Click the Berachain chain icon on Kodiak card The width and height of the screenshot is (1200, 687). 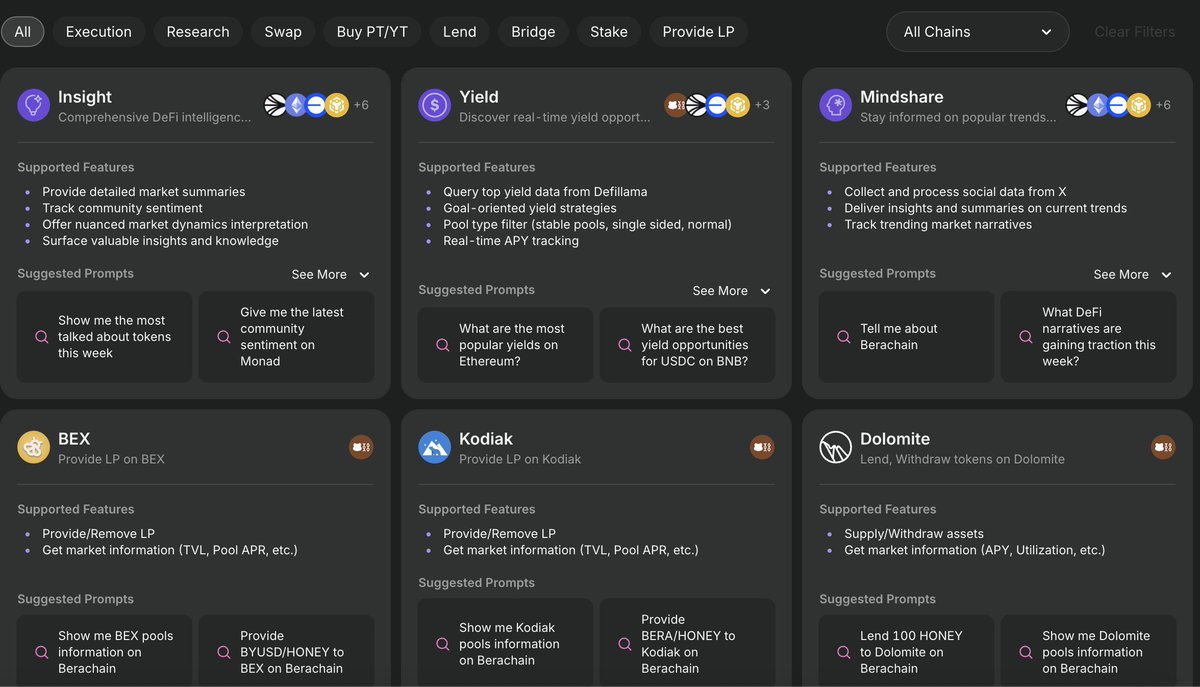762,447
